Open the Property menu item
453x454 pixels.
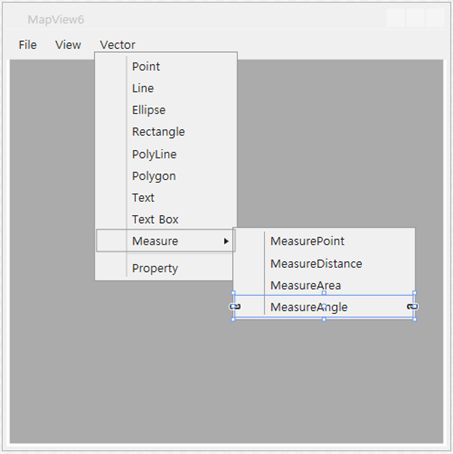coord(165,268)
